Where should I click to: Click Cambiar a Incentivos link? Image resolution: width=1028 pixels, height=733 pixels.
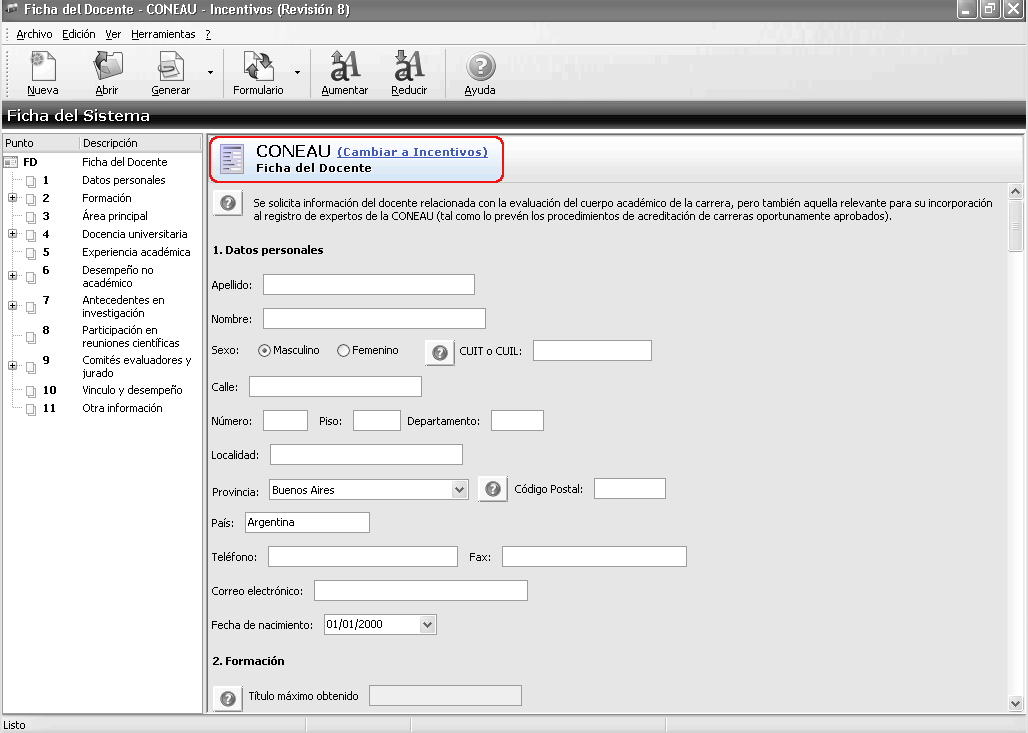point(412,152)
